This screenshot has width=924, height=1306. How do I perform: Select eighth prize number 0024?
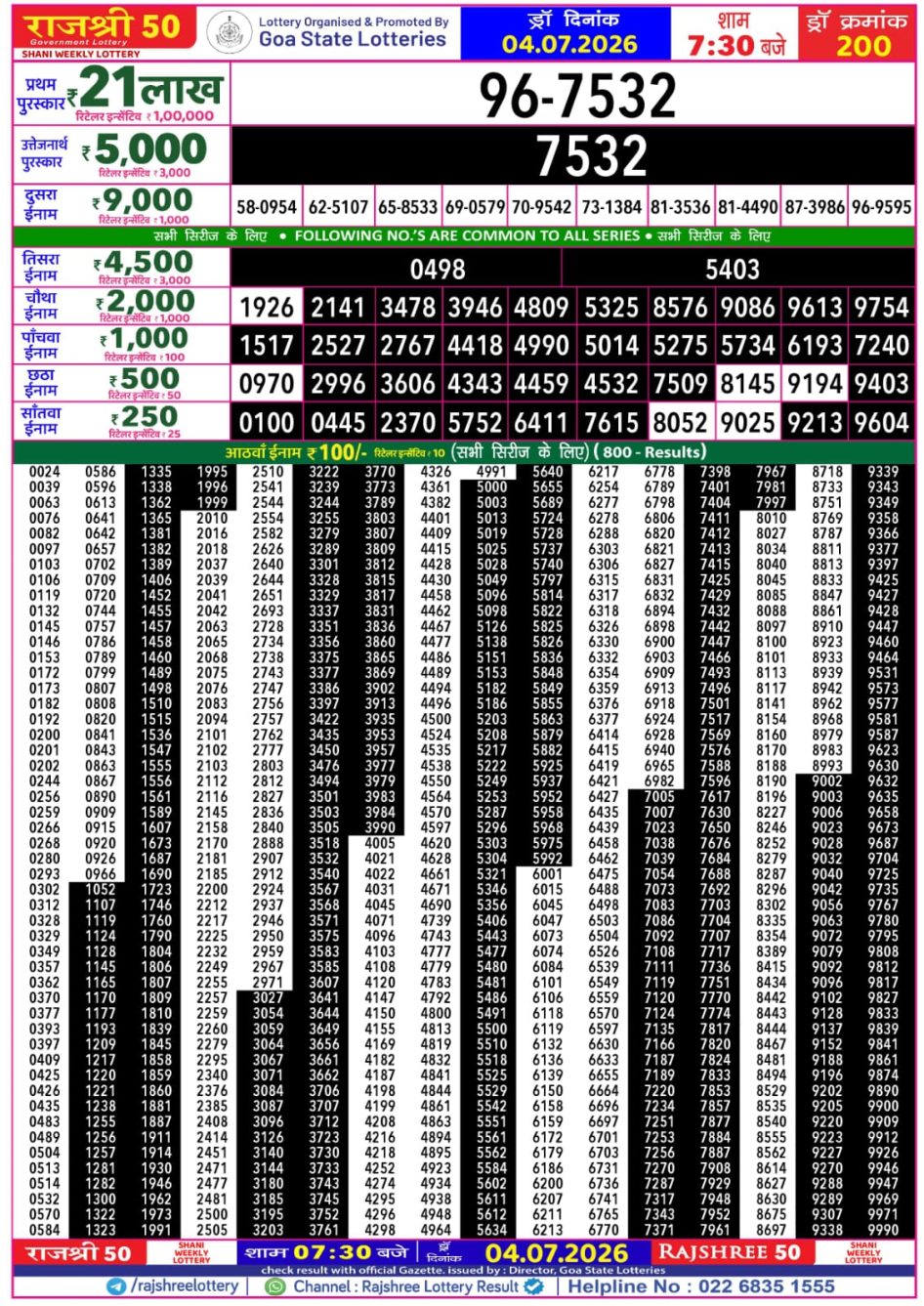click(44, 472)
